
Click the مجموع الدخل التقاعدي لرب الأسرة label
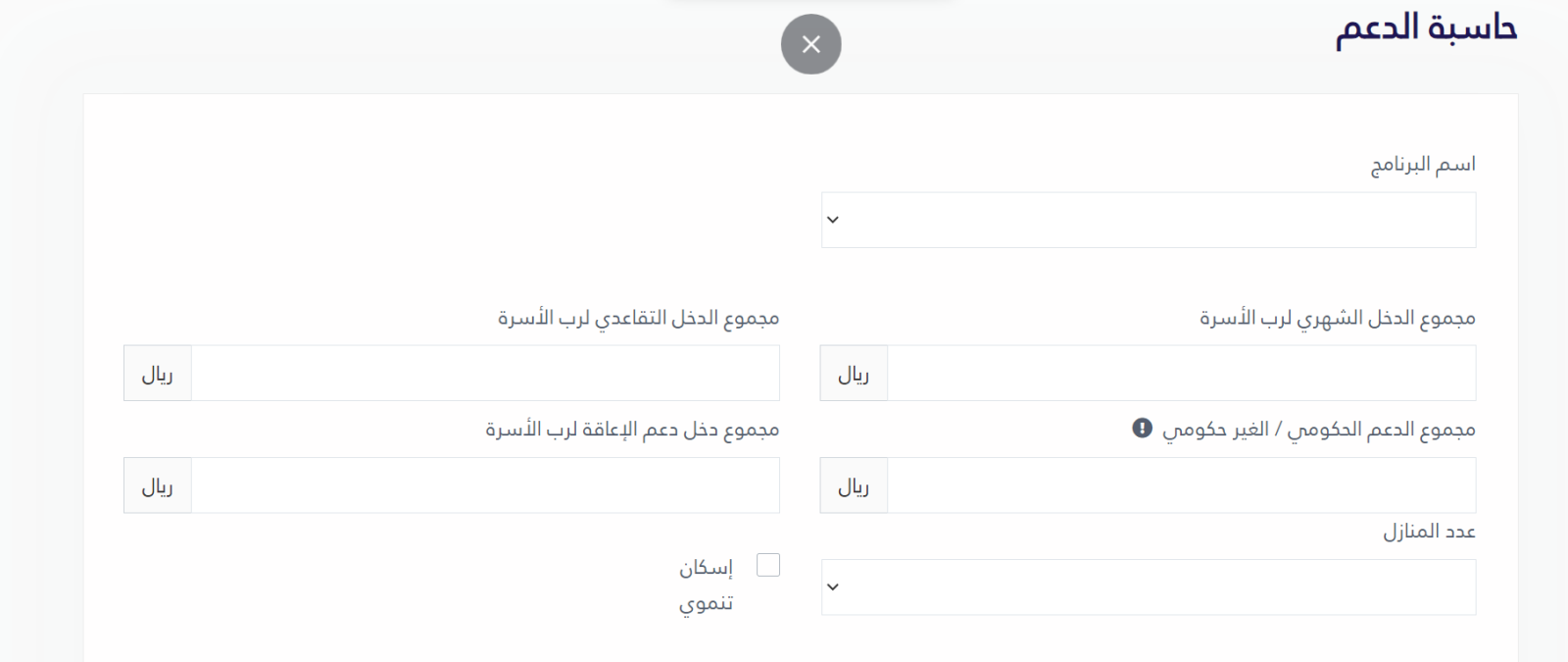[638, 318]
